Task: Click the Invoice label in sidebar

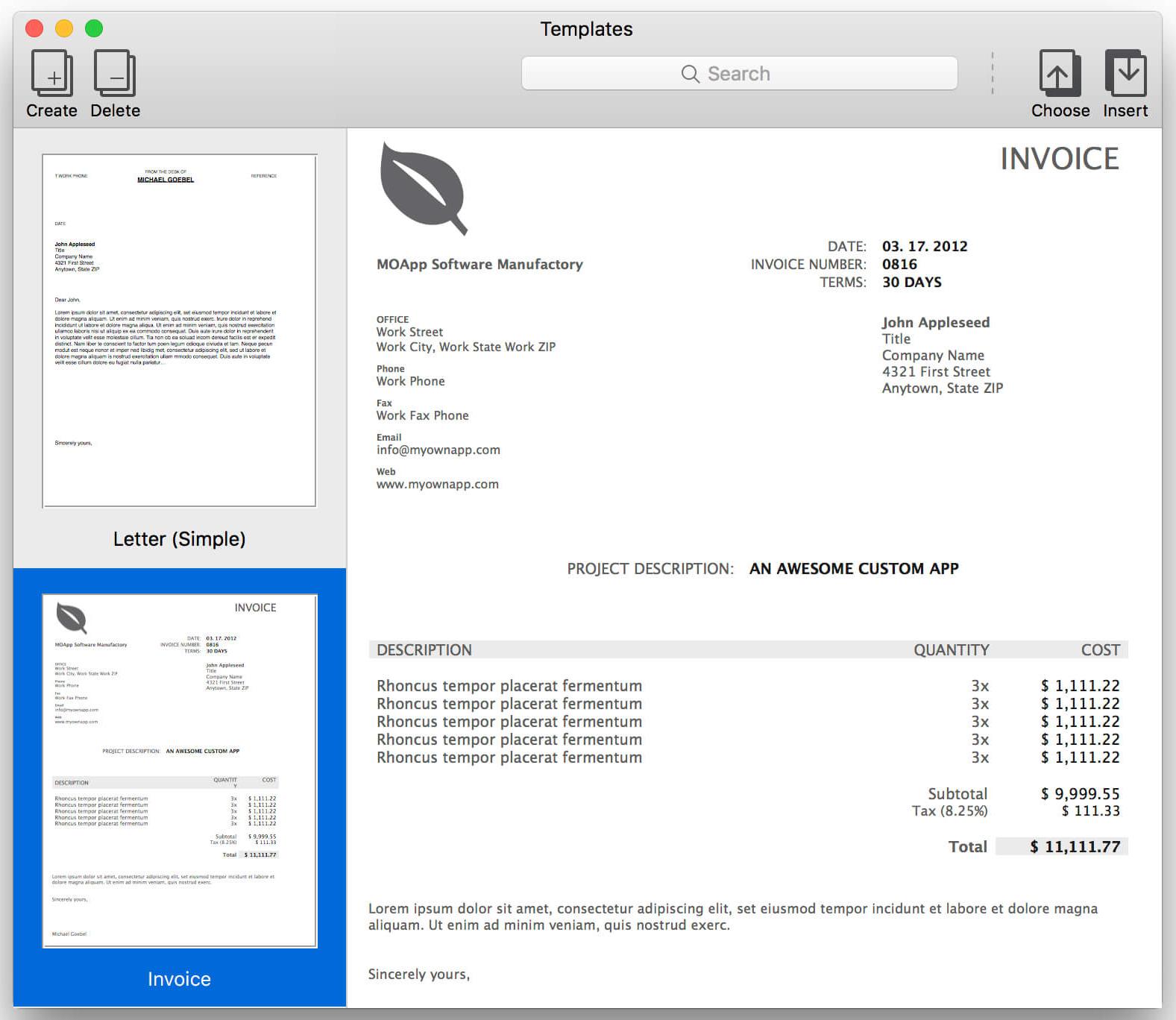Action: coord(179,979)
